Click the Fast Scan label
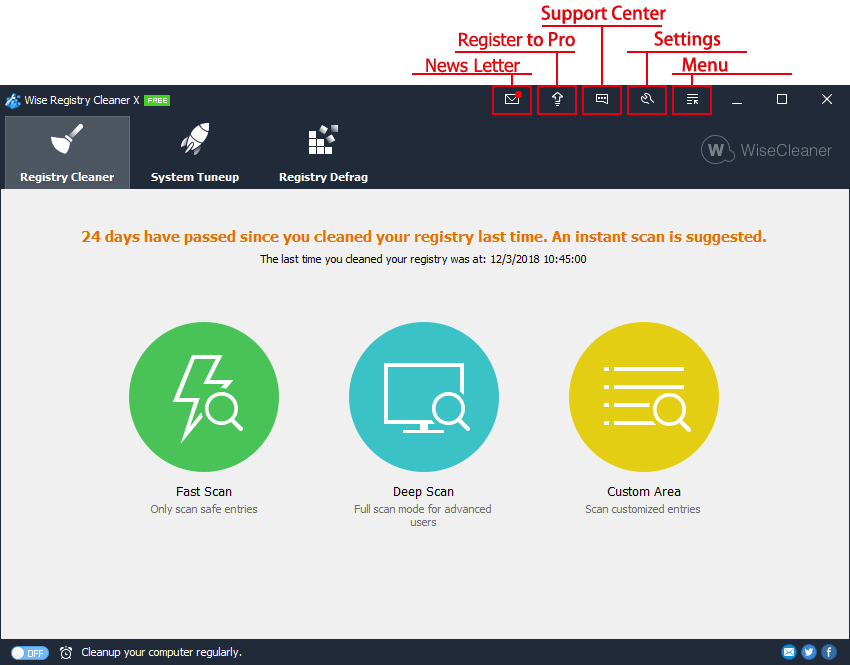This screenshot has height=665, width=850. pos(204,492)
